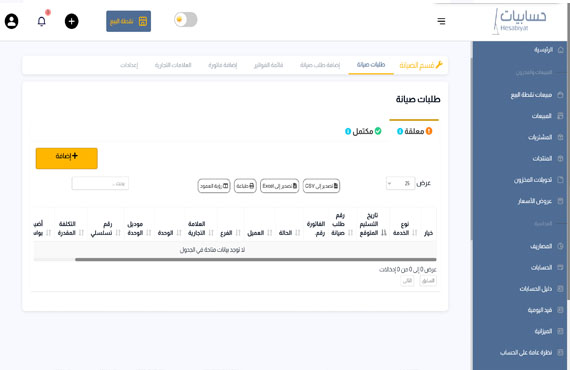
Task: Click the wrench icon of قسم الصيانة
Action: [439, 64]
